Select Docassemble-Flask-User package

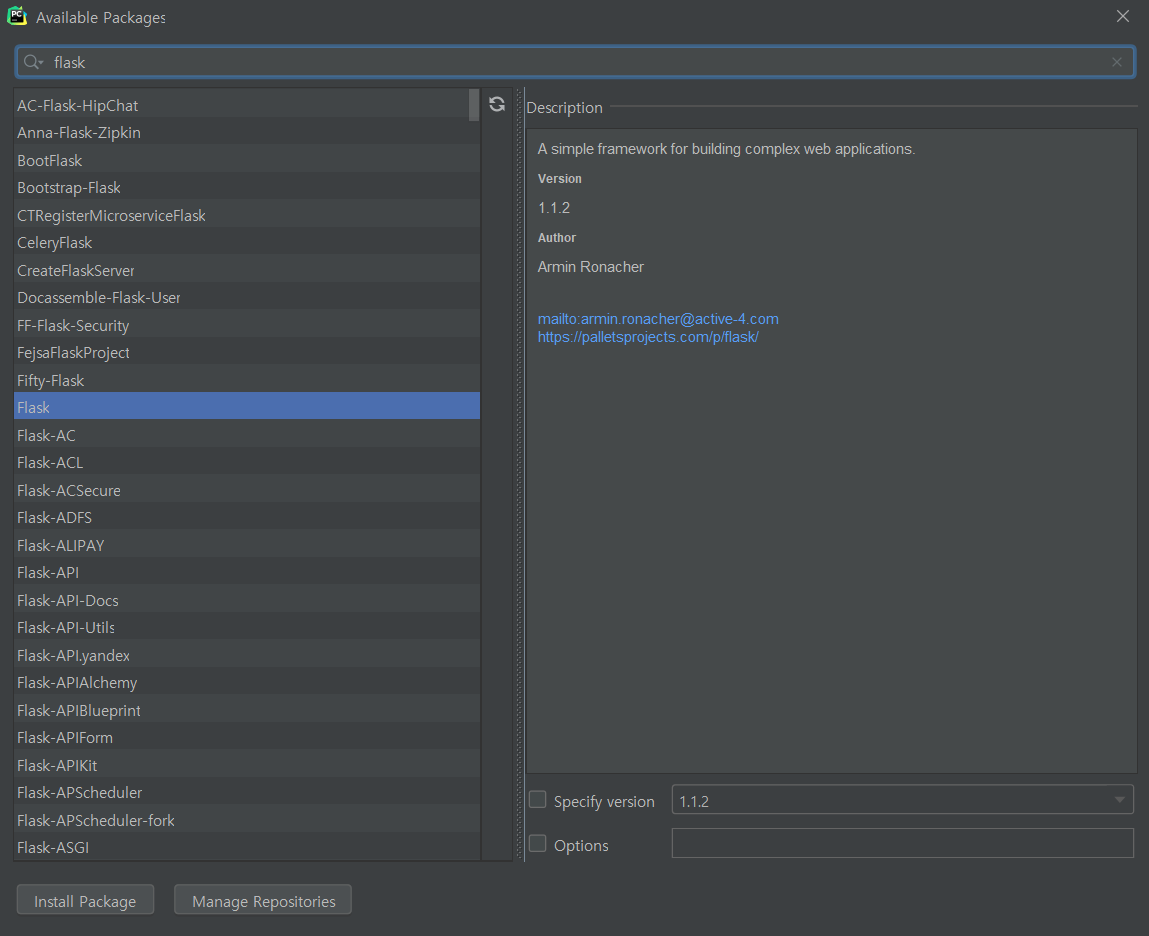point(247,298)
